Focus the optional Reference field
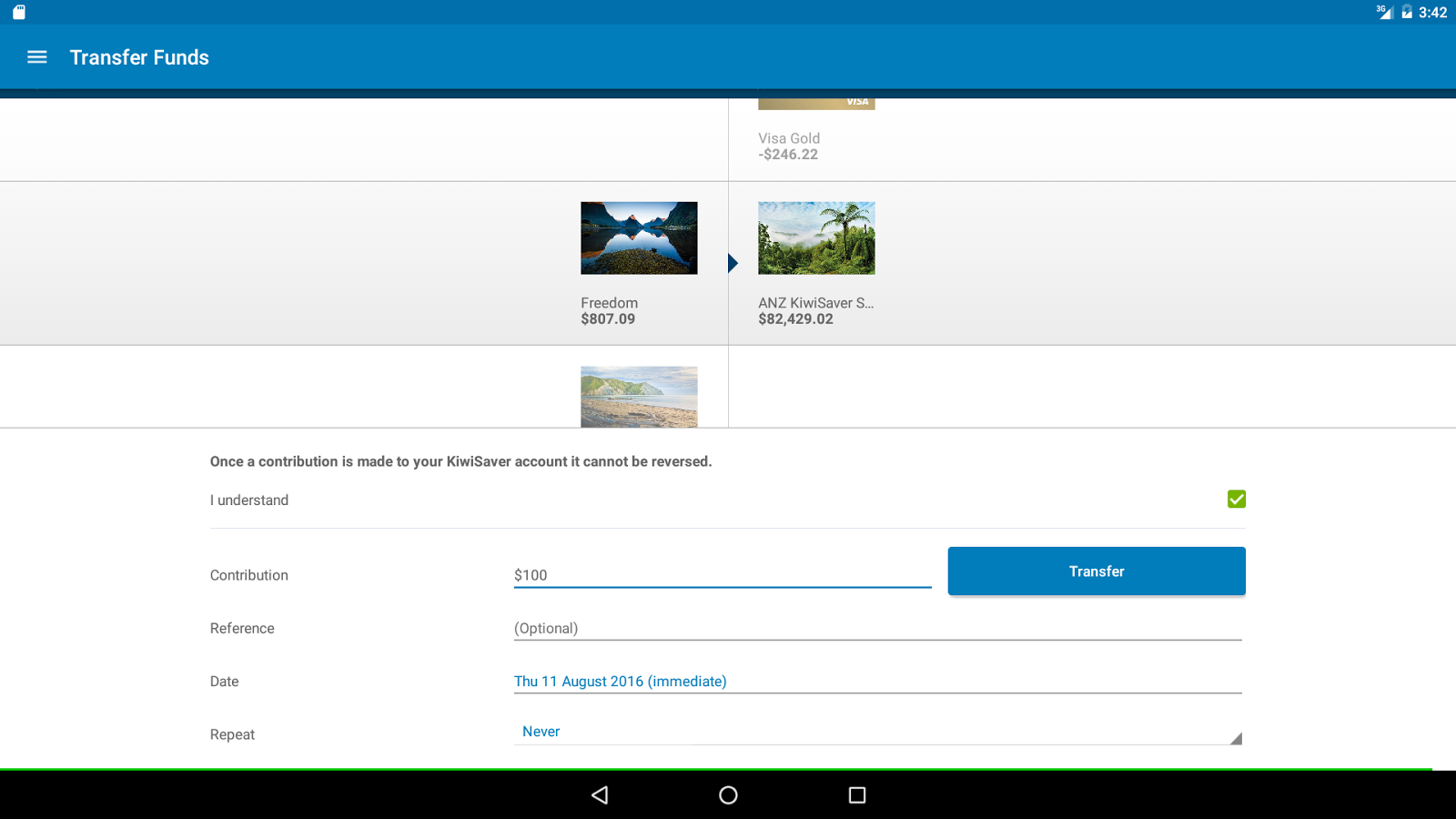Viewport: 1456px width, 819px height. pyautogui.click(x=878, y=628)
